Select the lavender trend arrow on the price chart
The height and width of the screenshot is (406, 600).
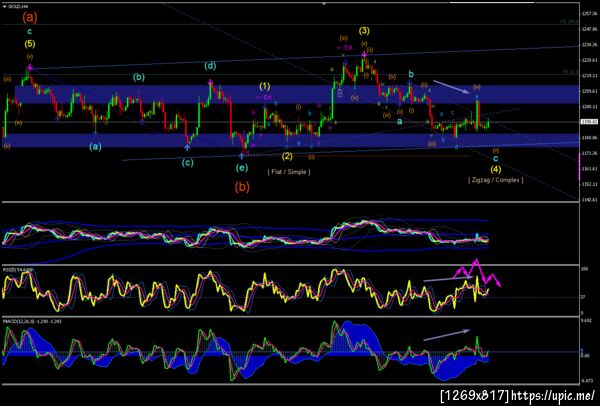[451, 86]
